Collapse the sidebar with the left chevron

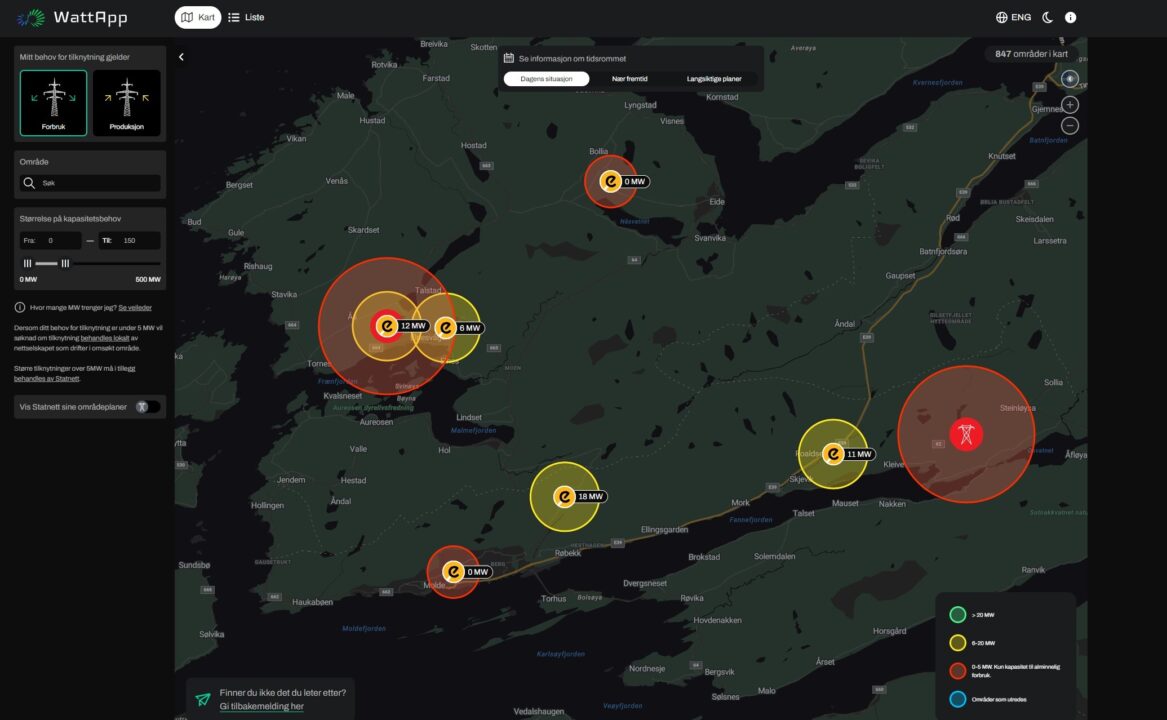click(181, 56)
